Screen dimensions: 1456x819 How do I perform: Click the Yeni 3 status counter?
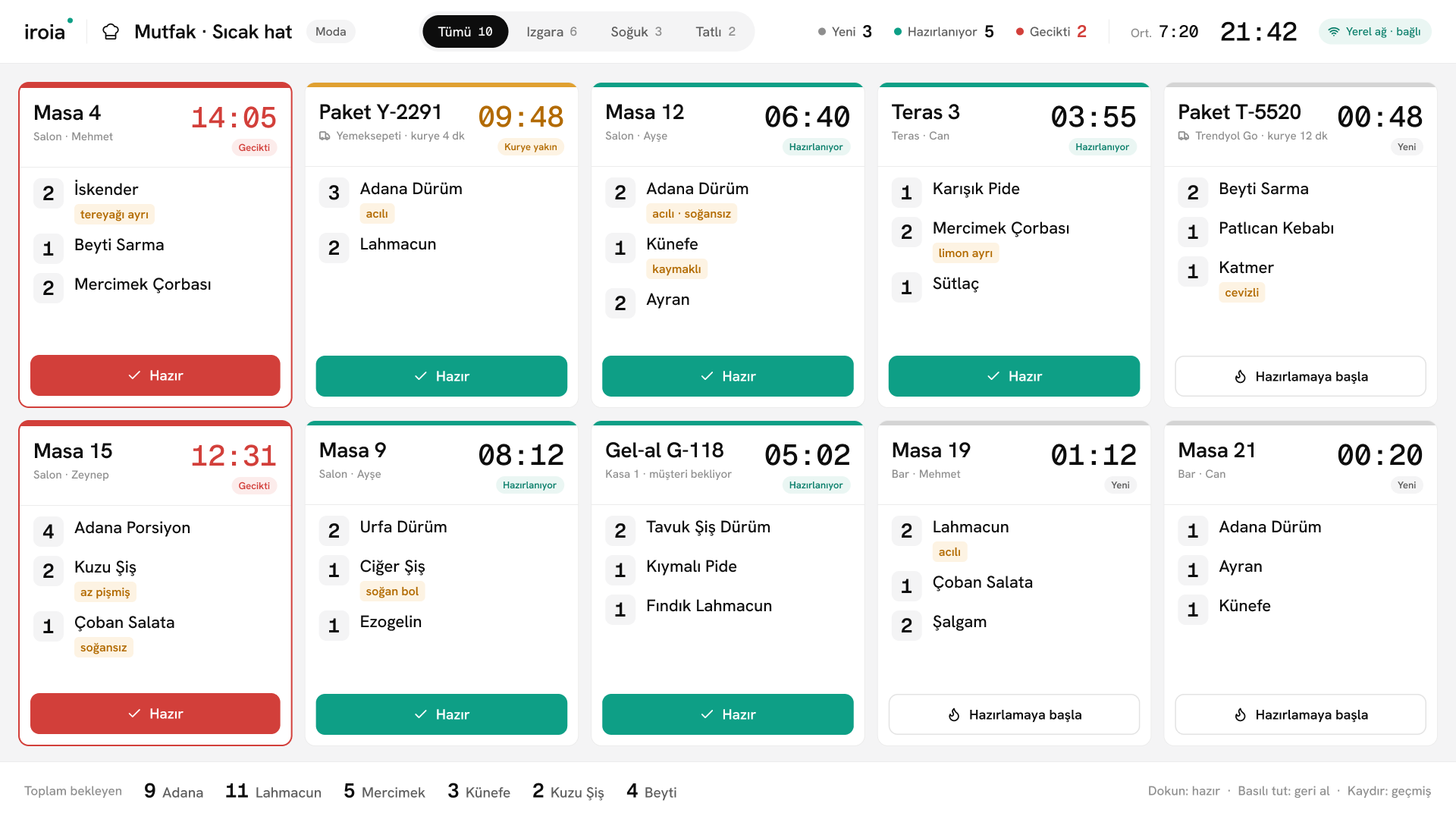click(845, 32)
